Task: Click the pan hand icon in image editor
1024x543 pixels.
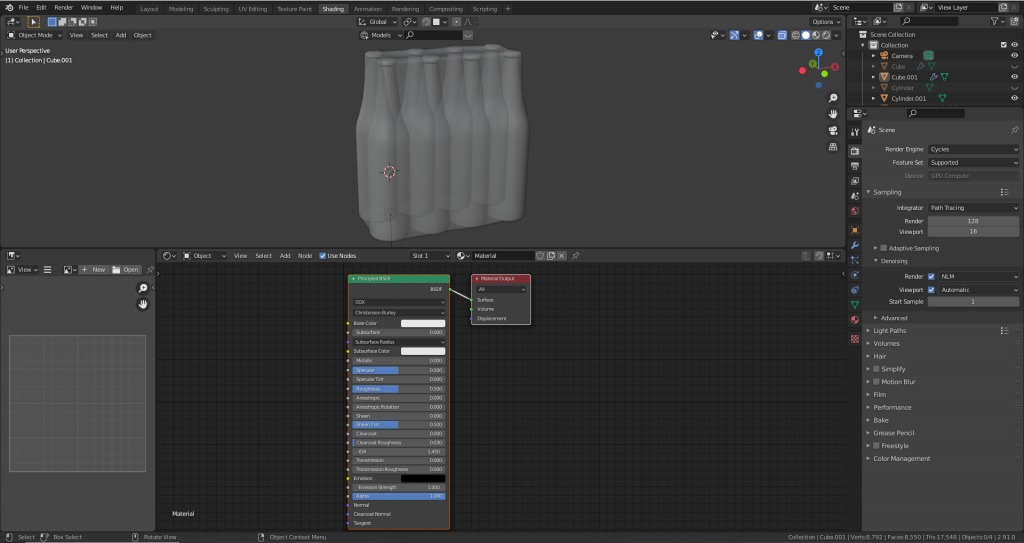Action: [143, 304]
